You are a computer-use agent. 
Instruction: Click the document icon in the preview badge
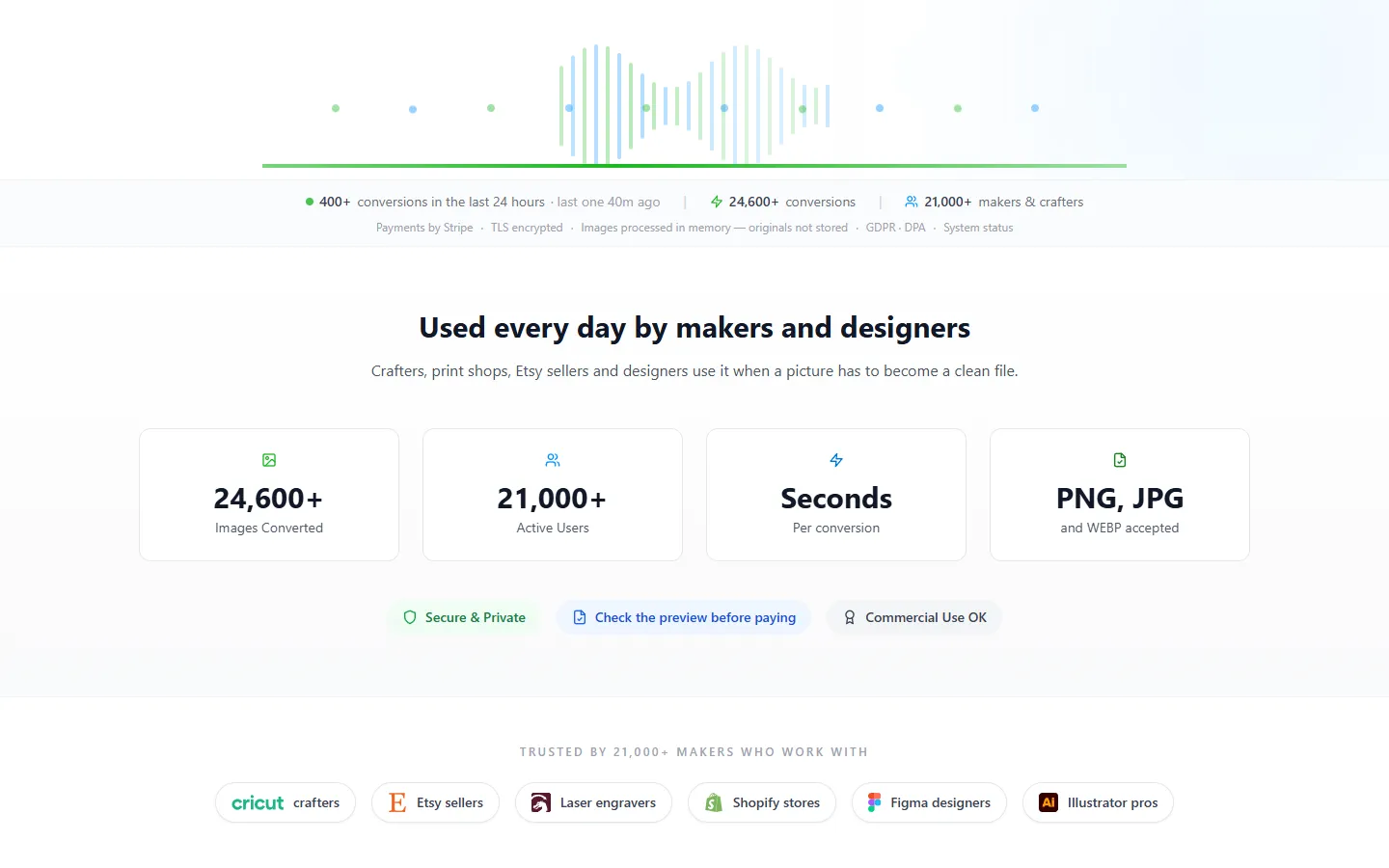[x=580, y=617]
